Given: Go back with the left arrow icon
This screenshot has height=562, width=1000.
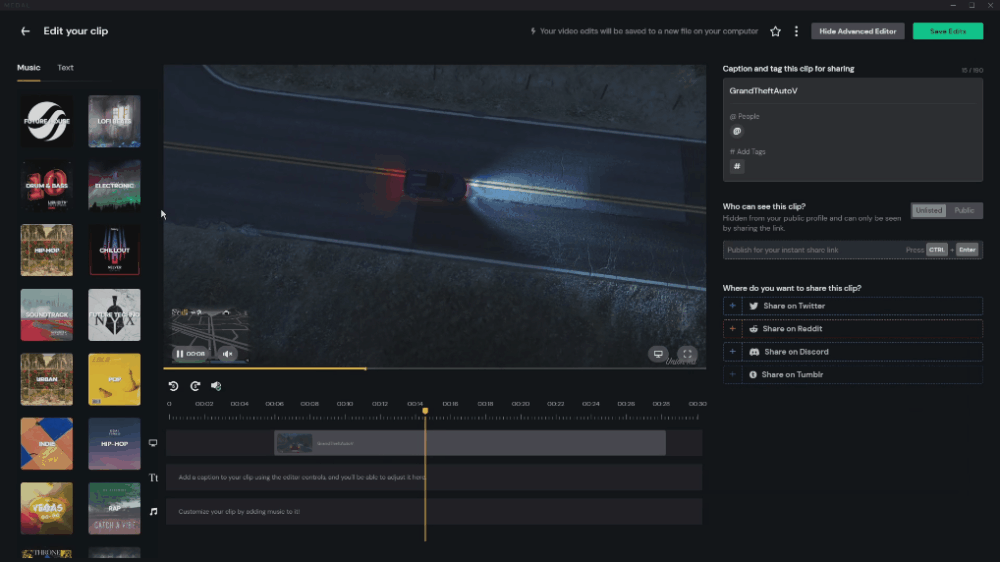Looking at the screenshot, I should [x=25, y=31].
